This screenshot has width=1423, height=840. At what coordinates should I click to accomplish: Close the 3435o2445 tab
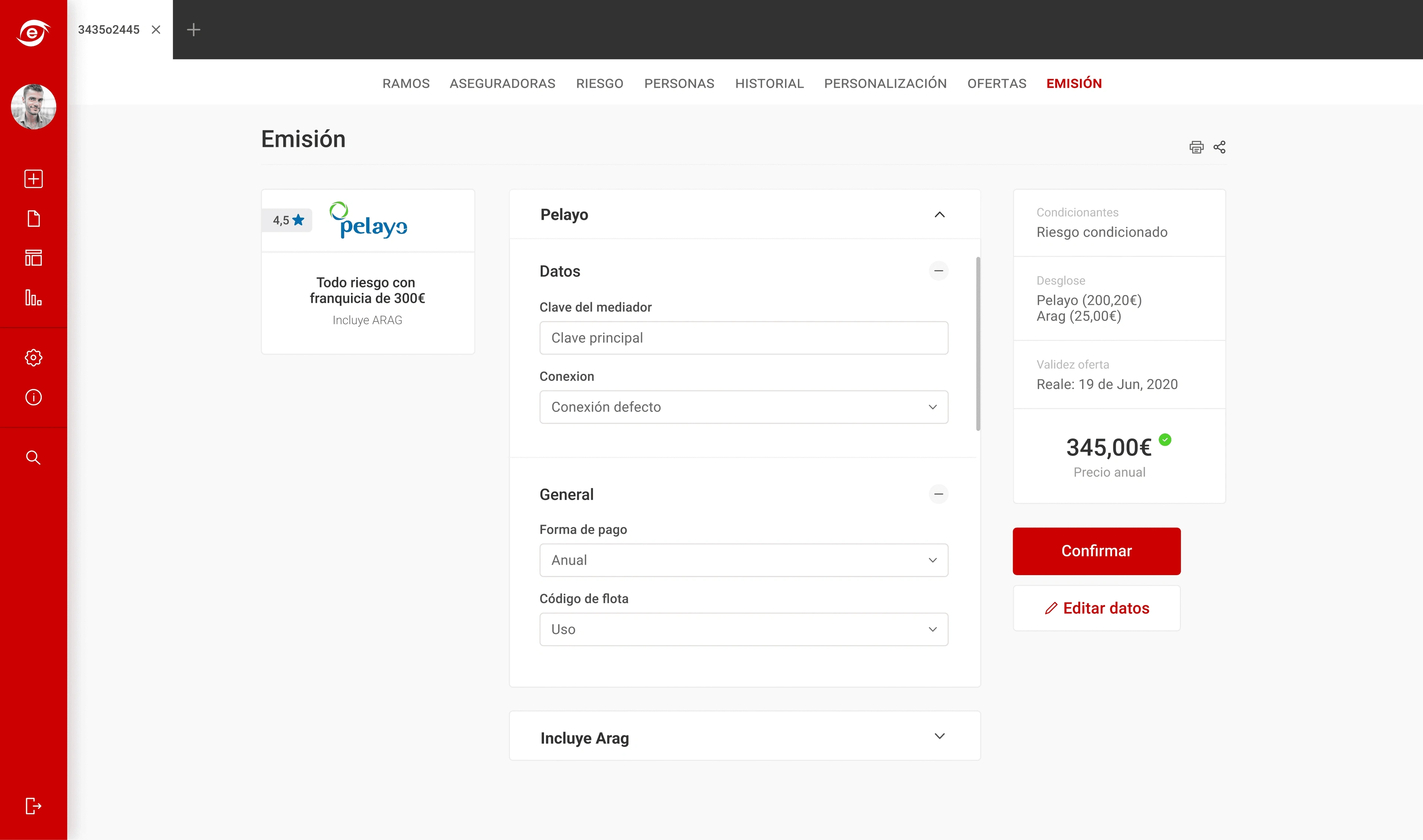click(156, 29)
